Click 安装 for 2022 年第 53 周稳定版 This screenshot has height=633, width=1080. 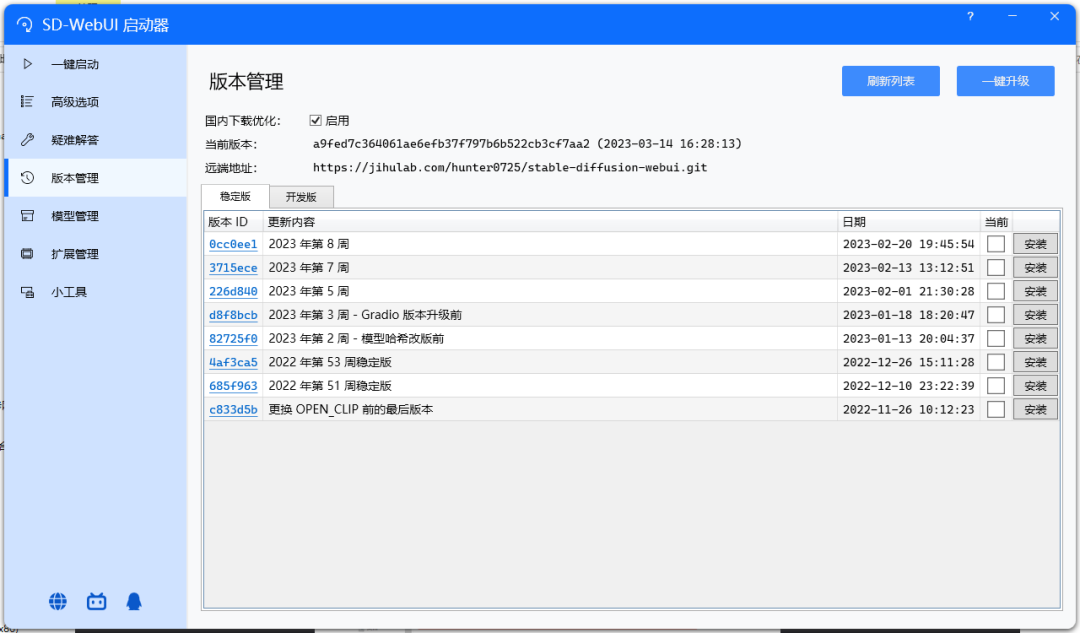pos(1035,362)
